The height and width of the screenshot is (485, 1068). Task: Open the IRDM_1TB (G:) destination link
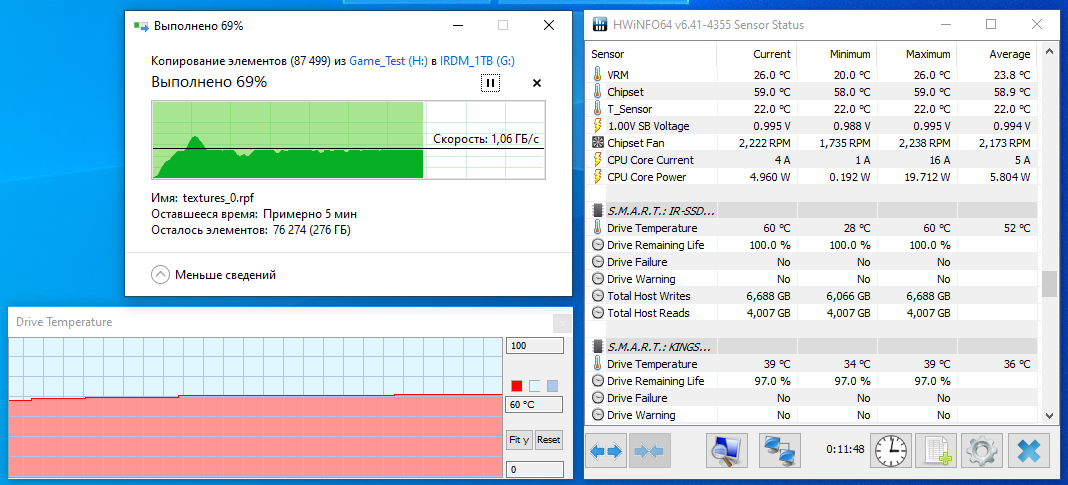[x=477, y=61]
